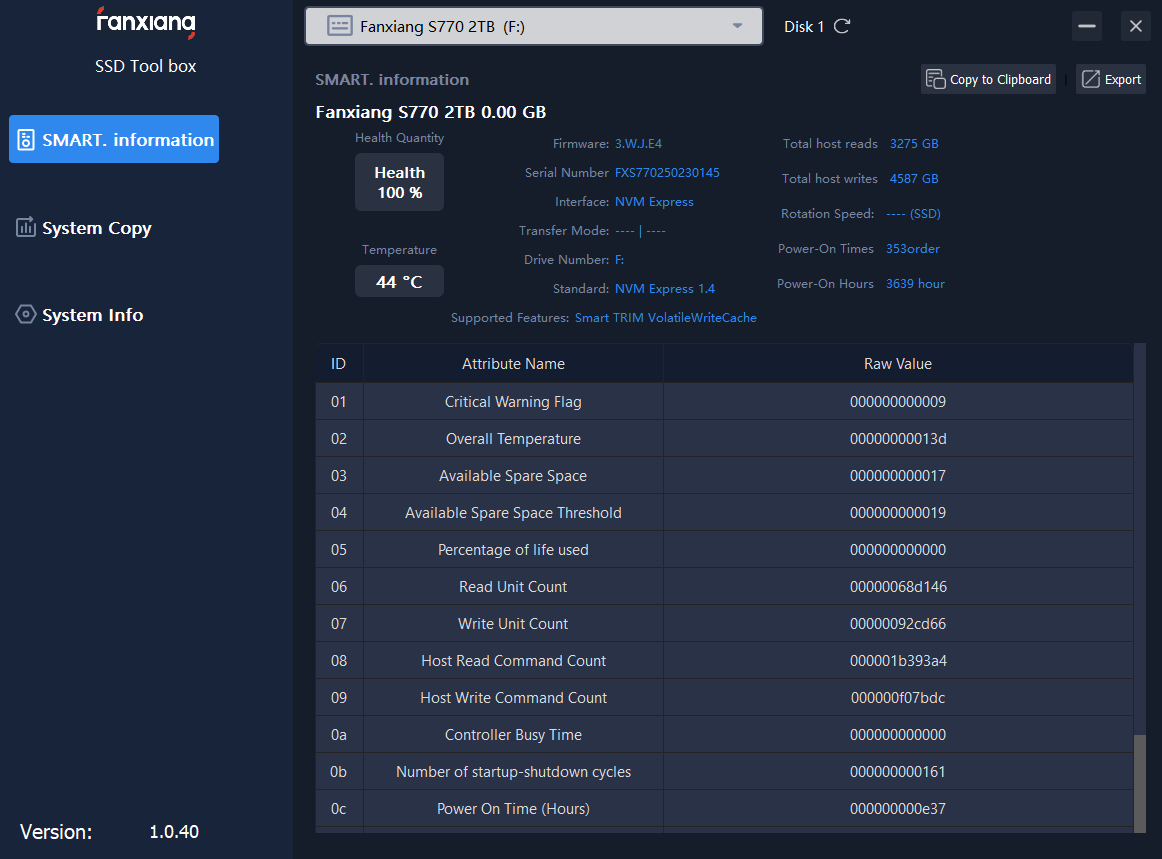1162x859 pixels.
Task: Click raw value 00000068d146
Action: coord(897,587)
